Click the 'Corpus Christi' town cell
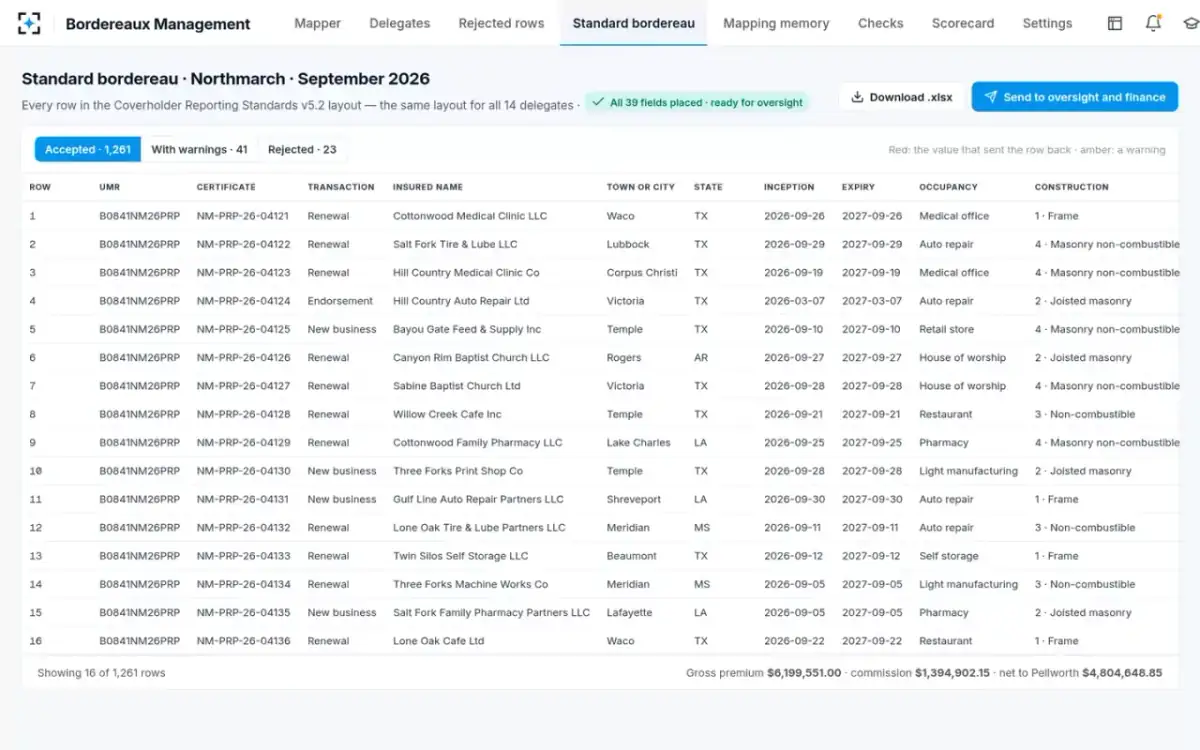This screenshot has height=750, width=1200. (x=642, y=272)
